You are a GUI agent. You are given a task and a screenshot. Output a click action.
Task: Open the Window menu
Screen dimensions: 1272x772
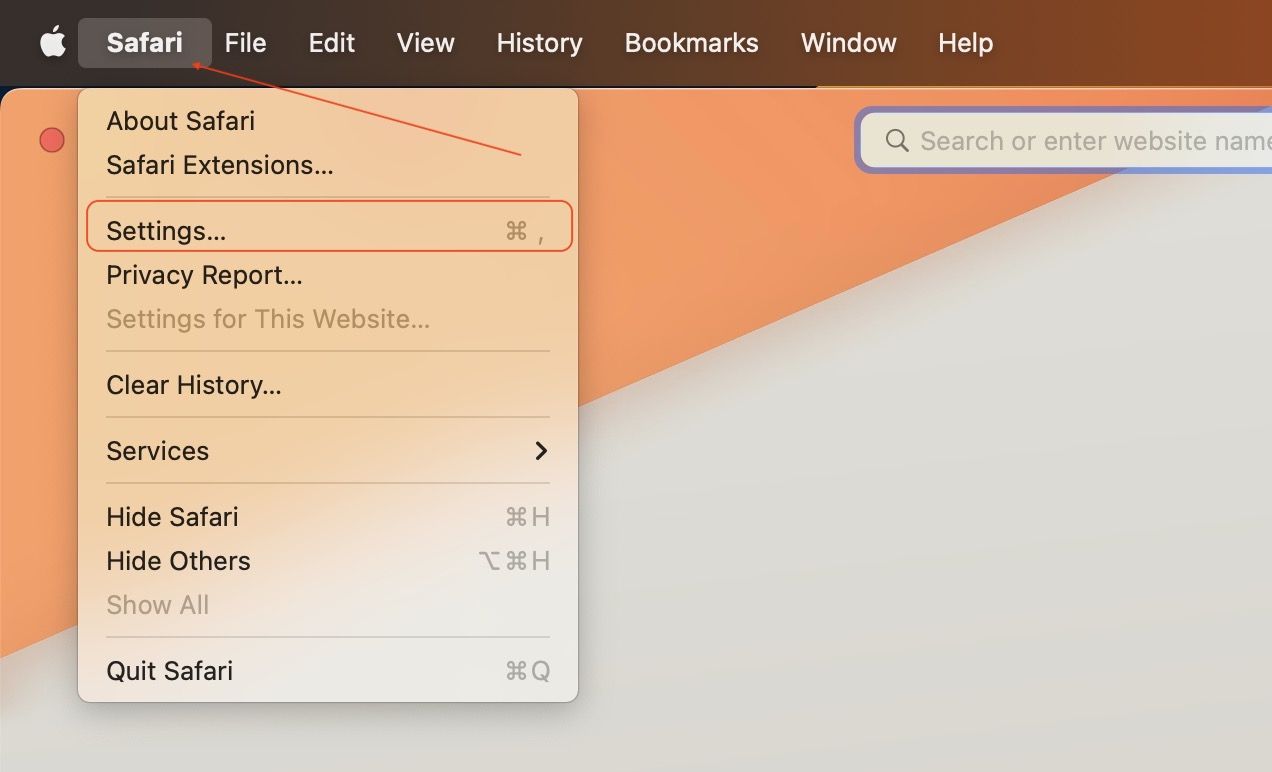[847, 42]
